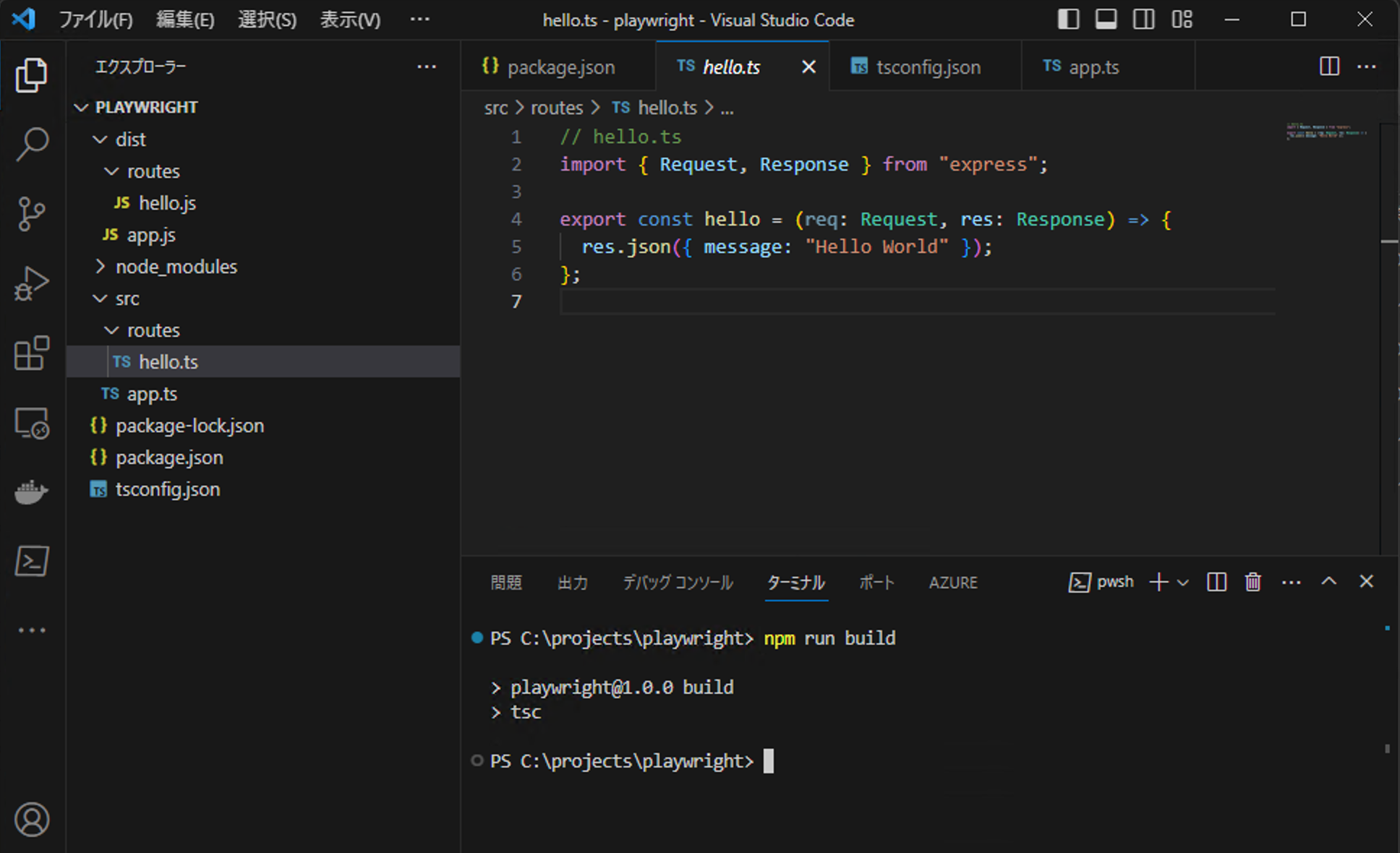Open package.json in the explorer tree
The height and width of the screenshot is (853, 1400).
263,457
